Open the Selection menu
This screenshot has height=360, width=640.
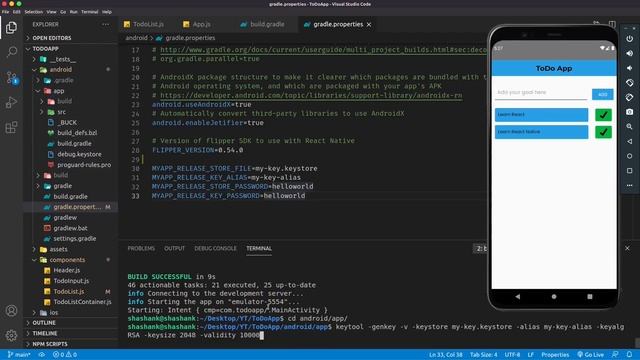tap(33, 12)
